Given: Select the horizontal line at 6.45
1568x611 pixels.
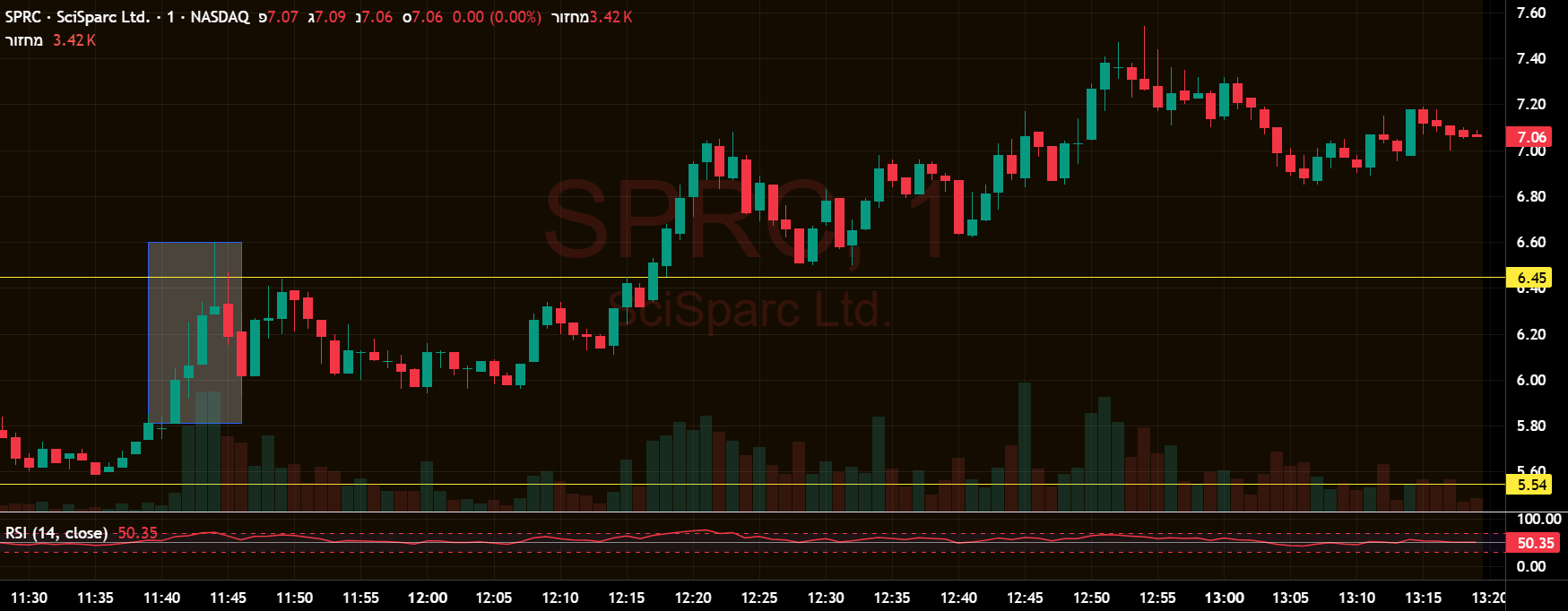Looking at the screenshot, I should click(753, 278).
